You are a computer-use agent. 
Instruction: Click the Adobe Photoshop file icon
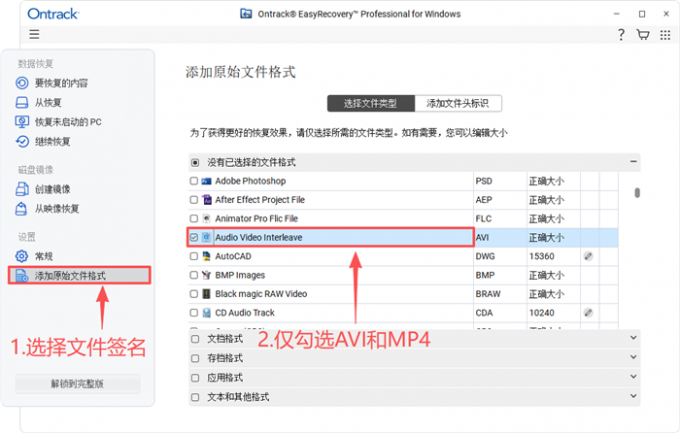pyautogui.click(x=206, y=181)
